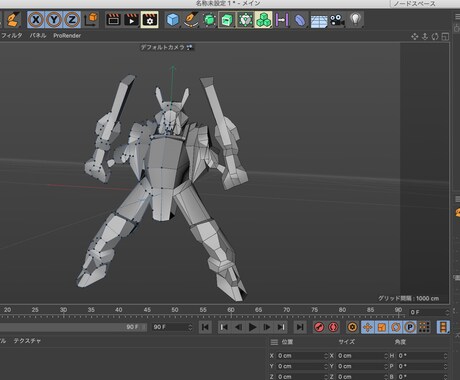Image resolution: width=460 pixels, height=380 pixels.
Task: Open the テクスチャ material menu
Action: click(x=27, y=341)
